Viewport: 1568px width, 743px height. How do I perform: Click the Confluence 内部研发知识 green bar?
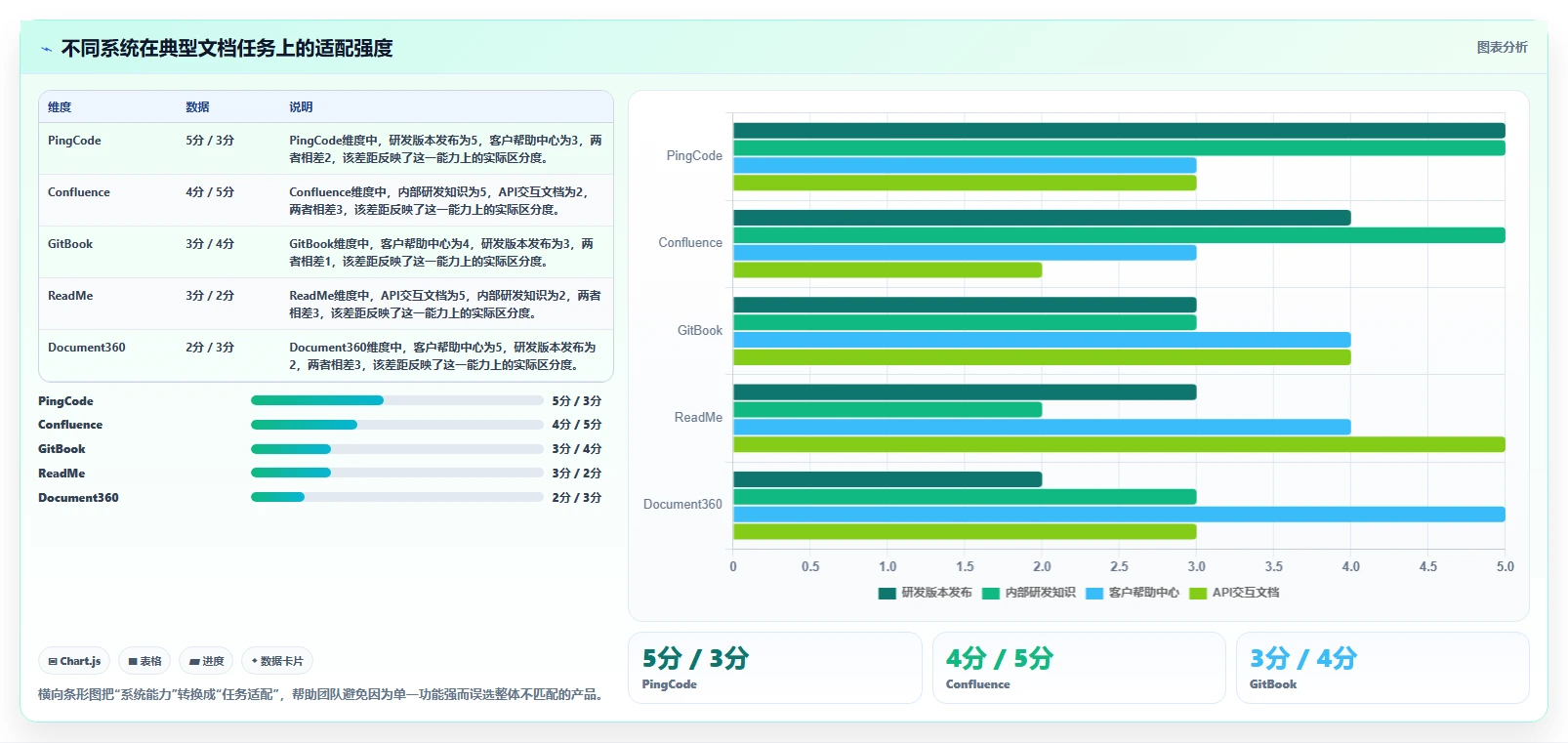(1119, 235)
